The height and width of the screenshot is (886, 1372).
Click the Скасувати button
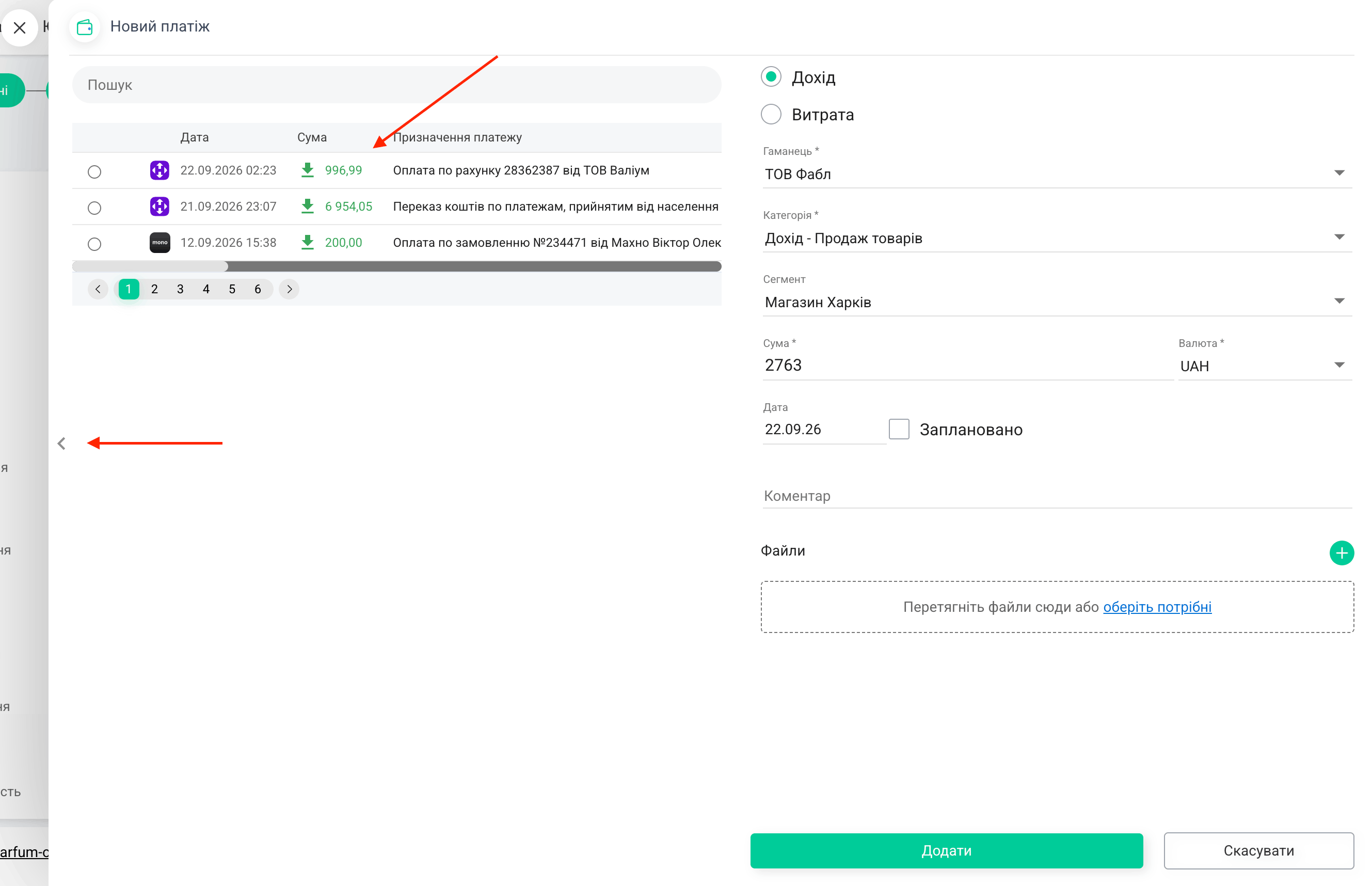point(1258,850)
